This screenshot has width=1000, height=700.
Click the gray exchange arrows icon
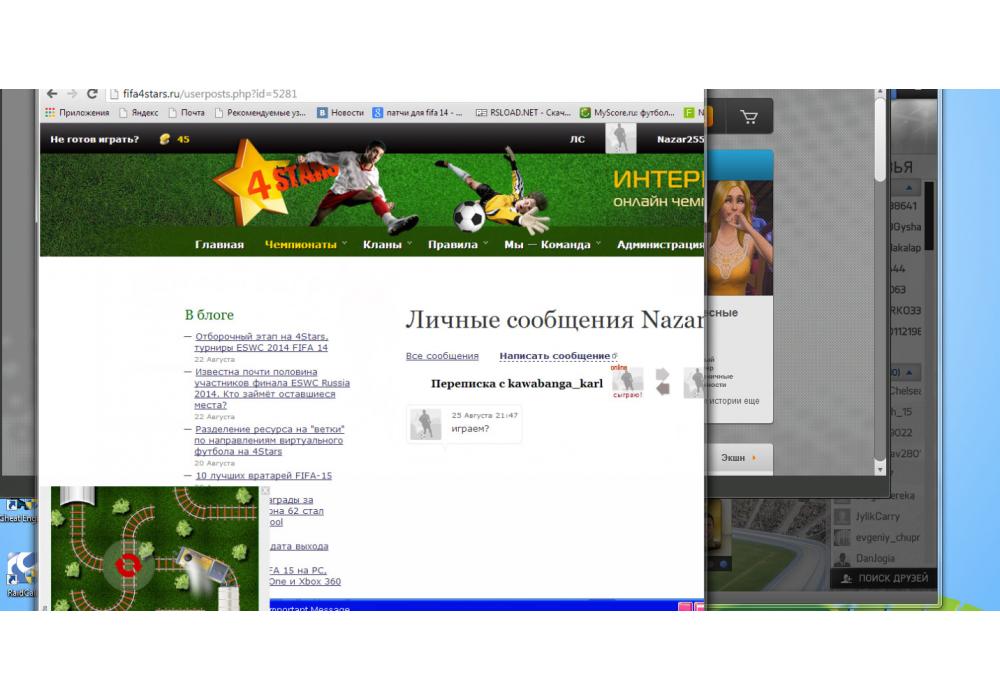tap(663, 381)
